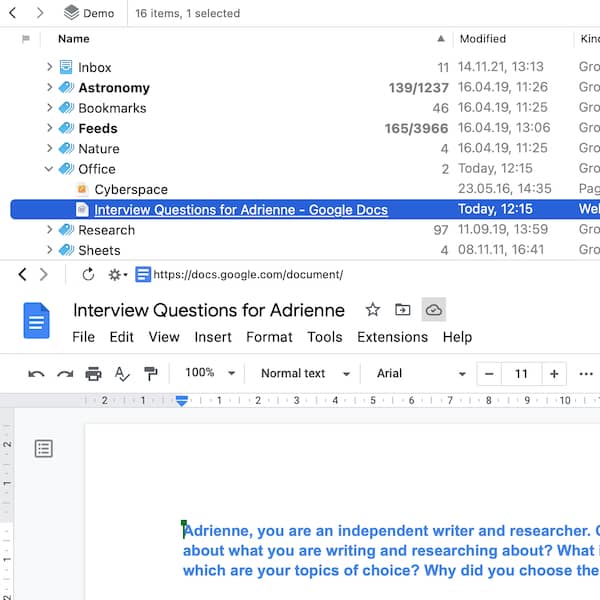600x600 pixels.
Task: Expand the Research group
Action: tap(49, 230)
